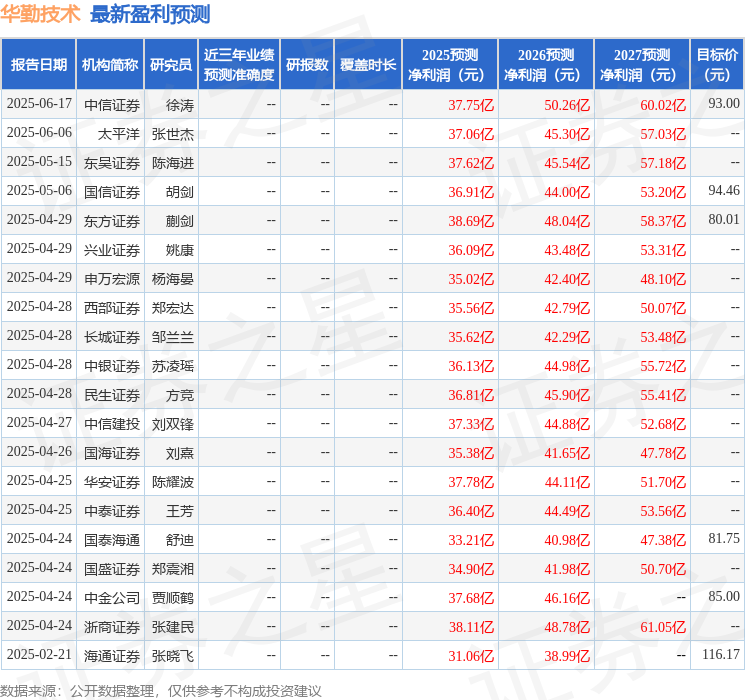
Task: Click the 55.41亿 forecast value
Action: click(663, 395)
